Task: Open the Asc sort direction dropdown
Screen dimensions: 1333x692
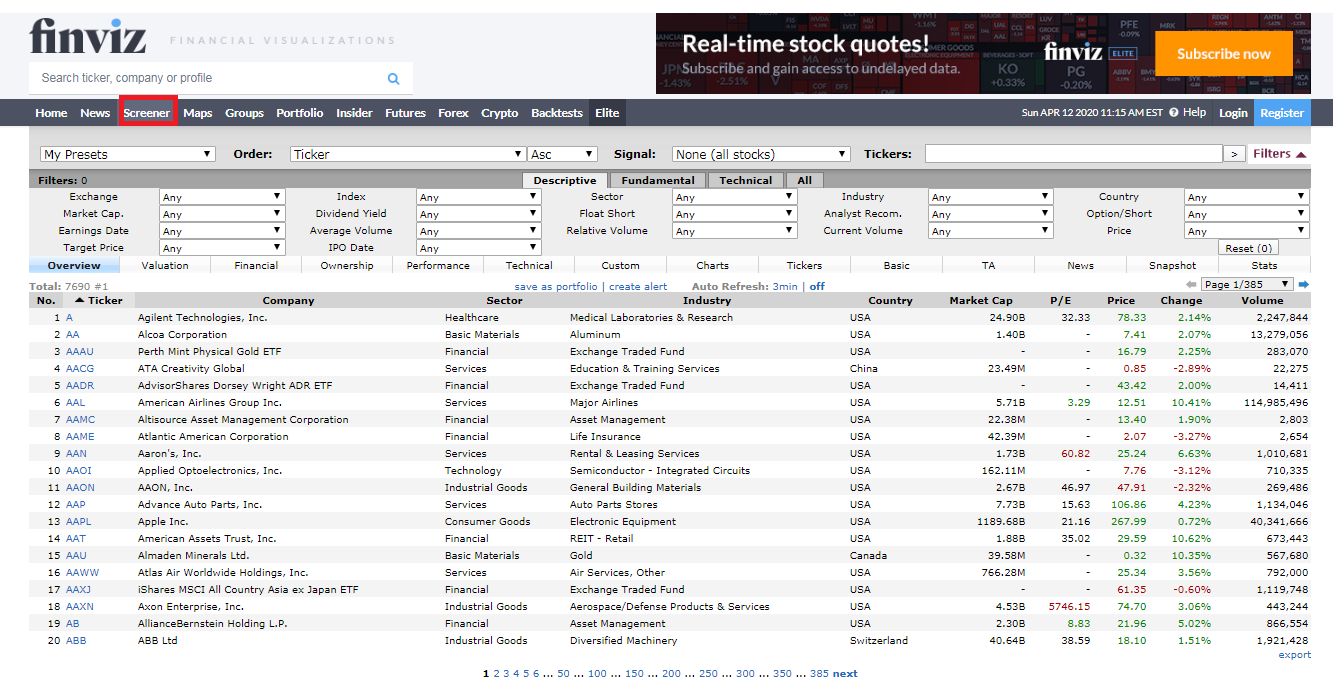Action: (563, 154)
